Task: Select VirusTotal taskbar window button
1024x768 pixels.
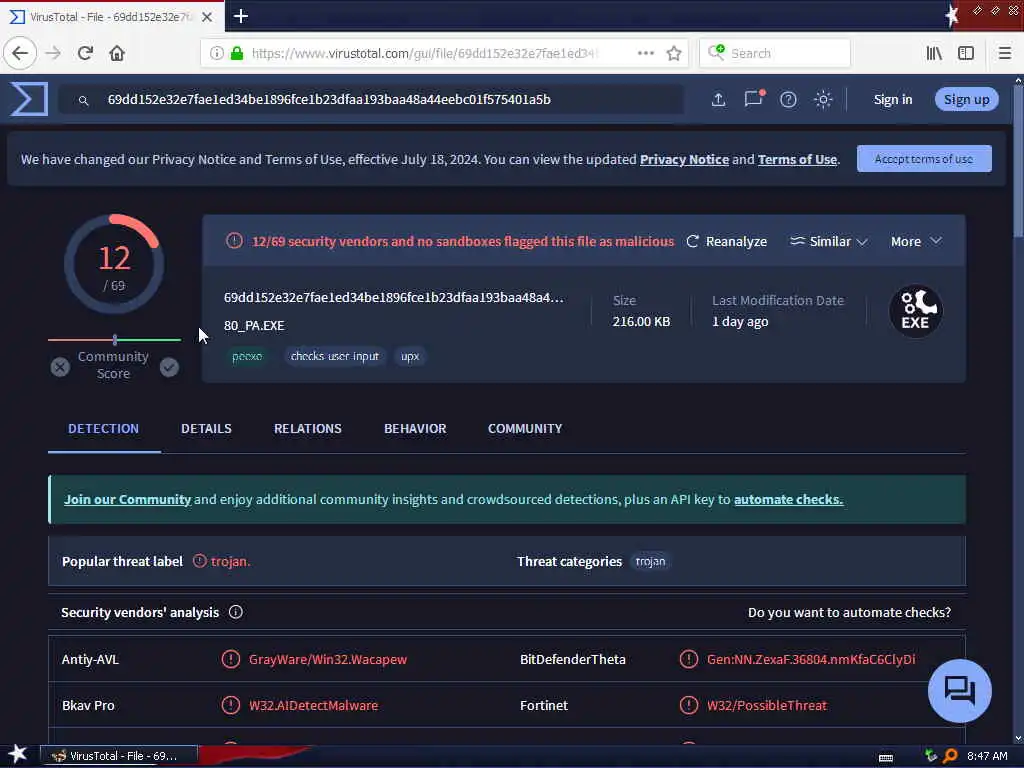Action: click(x=119, y=756)
